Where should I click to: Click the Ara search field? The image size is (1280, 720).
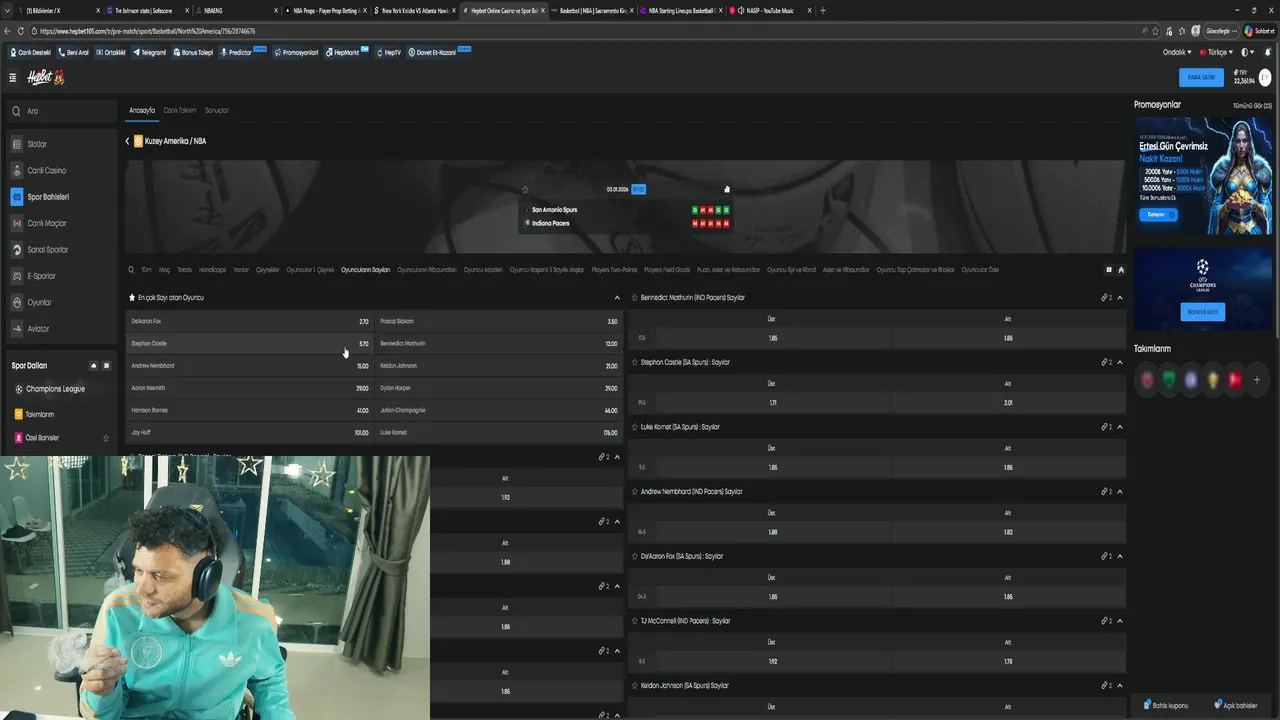[x=61, y=111]
